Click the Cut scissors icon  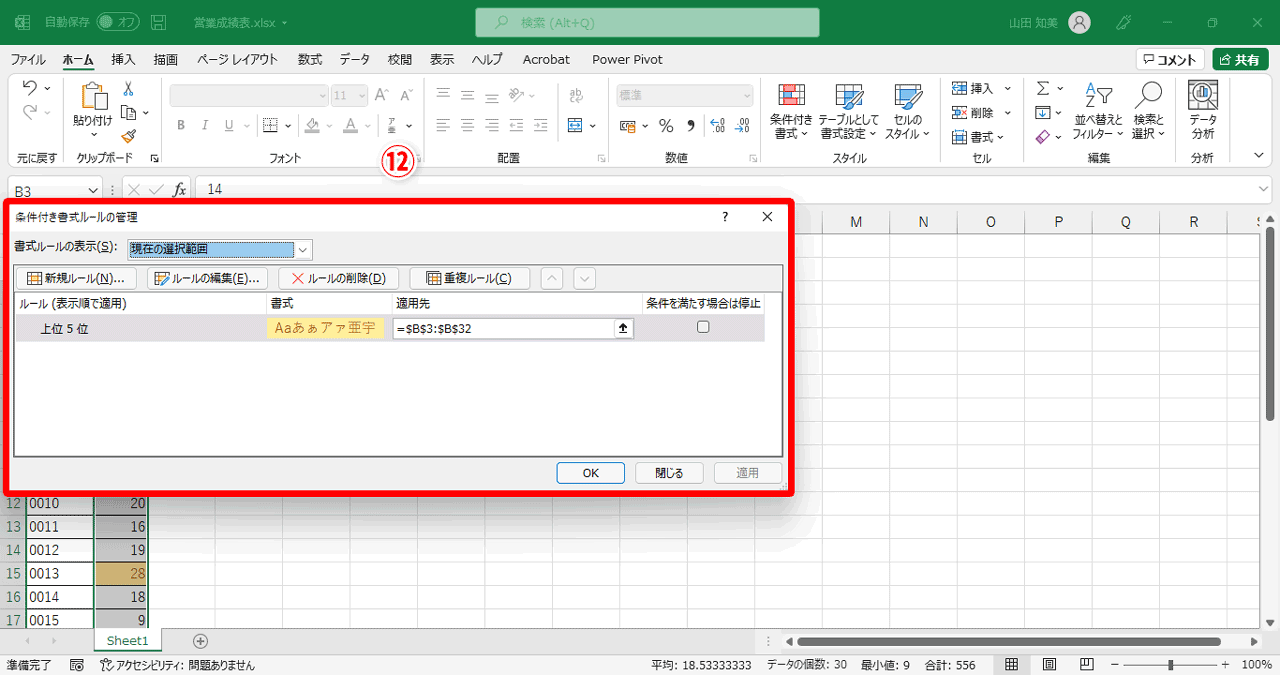128,89
